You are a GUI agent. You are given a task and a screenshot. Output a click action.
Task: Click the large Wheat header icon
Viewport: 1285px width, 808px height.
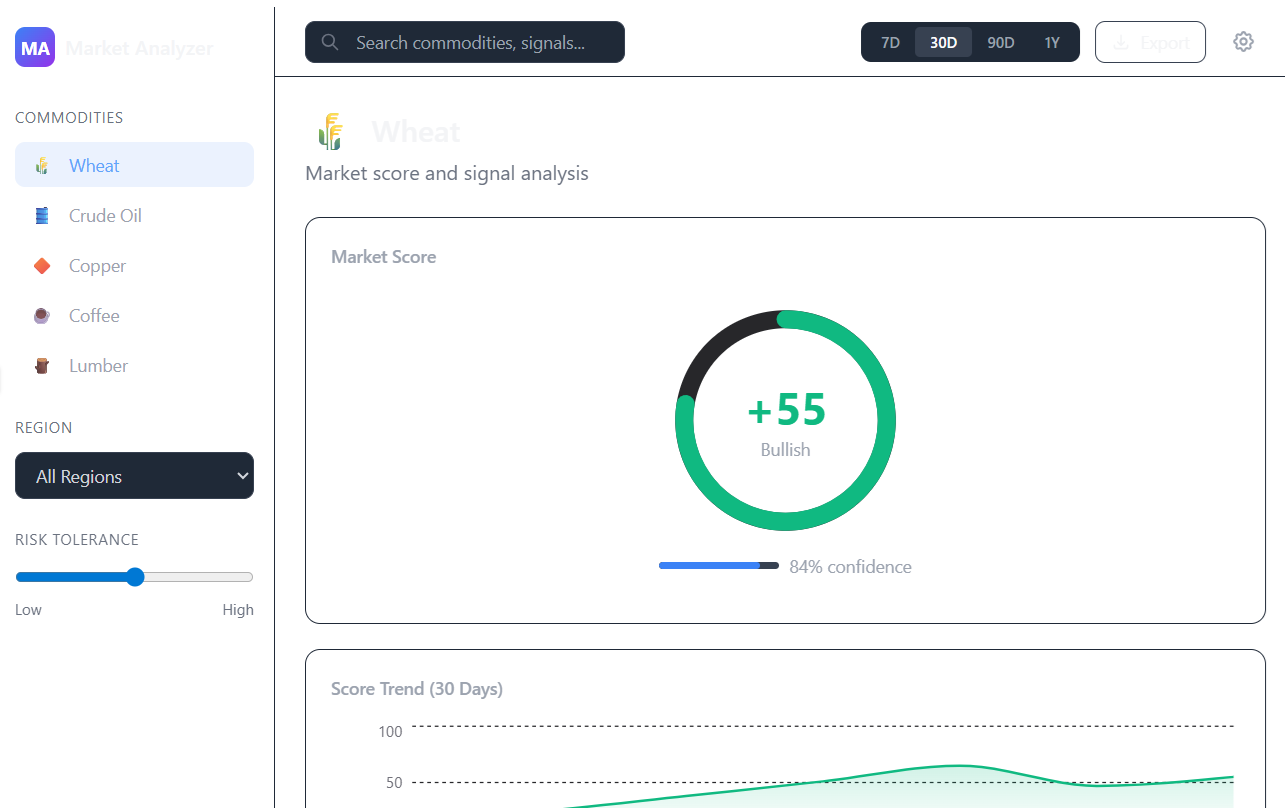pyautogui.click(x=331, y=132)
